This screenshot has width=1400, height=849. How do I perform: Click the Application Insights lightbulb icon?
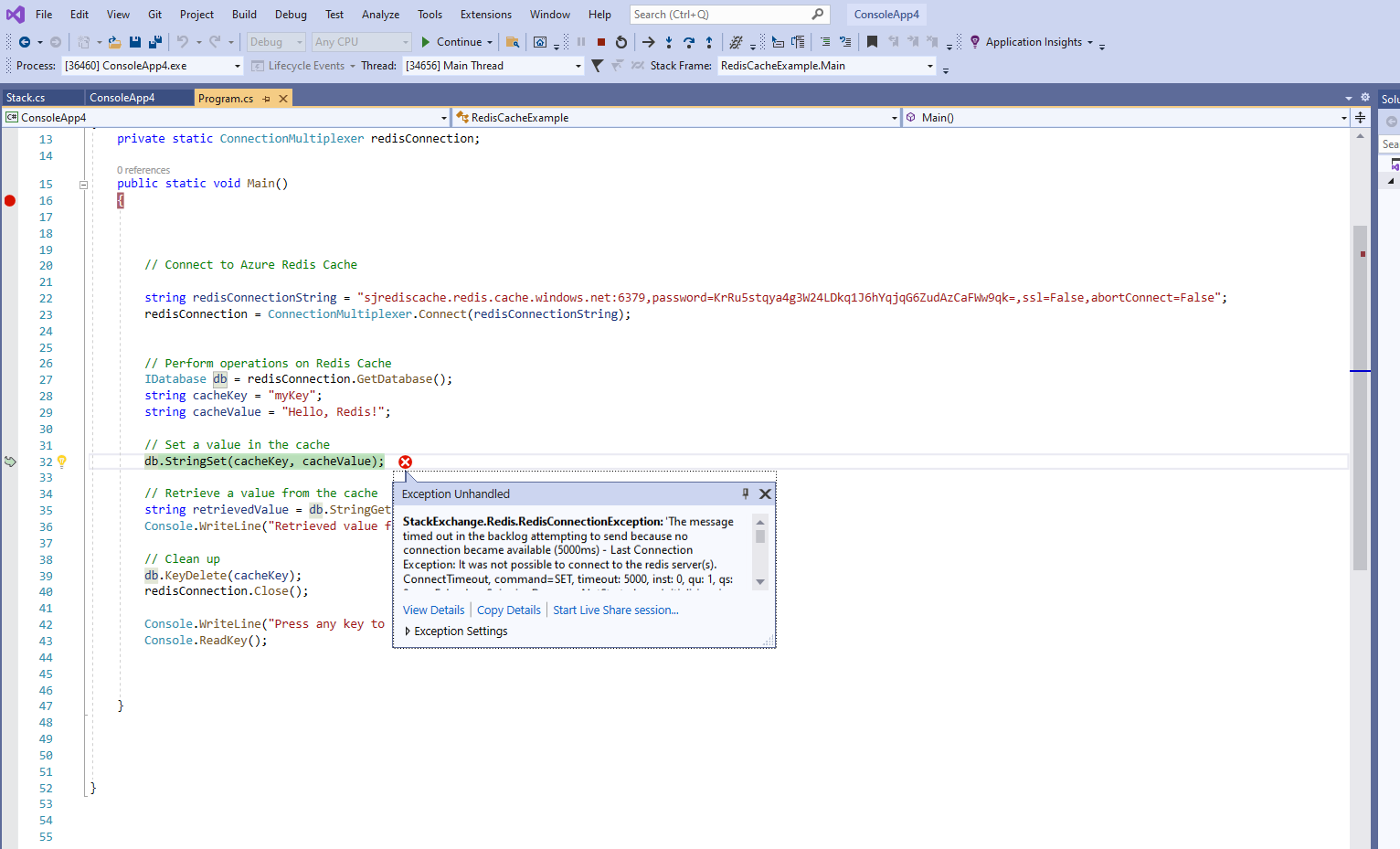(x=975, y=42)
